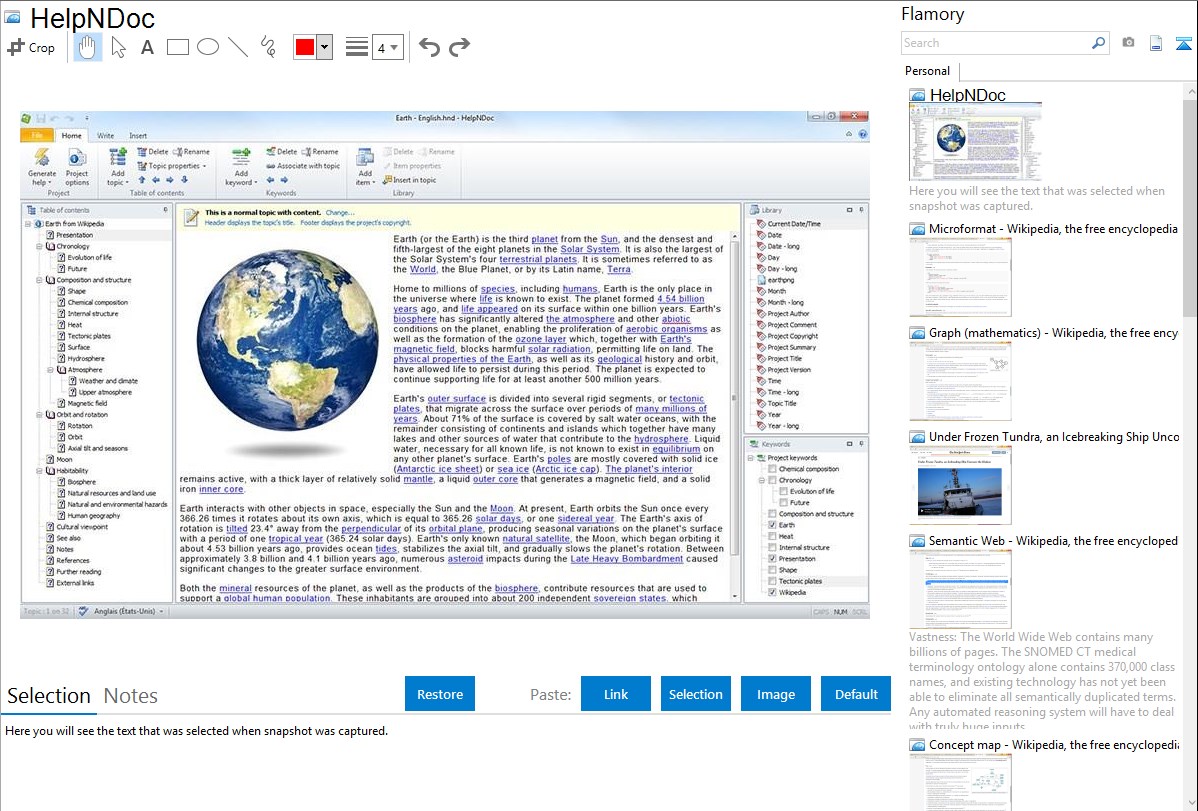Activate the hand pan tool
Viewport: 1198px width, 811px height.
coord(87,47)
